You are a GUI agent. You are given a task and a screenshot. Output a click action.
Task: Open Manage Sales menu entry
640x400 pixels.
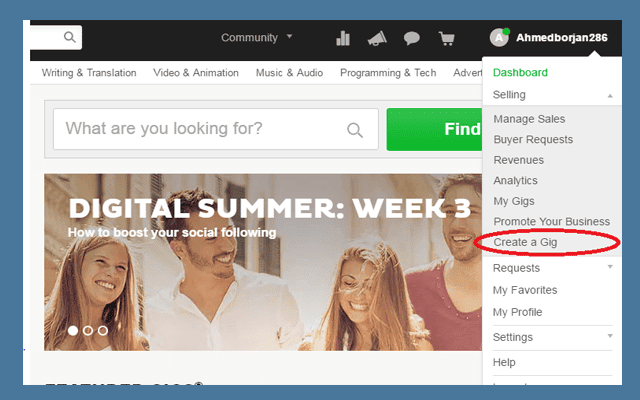click(529, 119)
